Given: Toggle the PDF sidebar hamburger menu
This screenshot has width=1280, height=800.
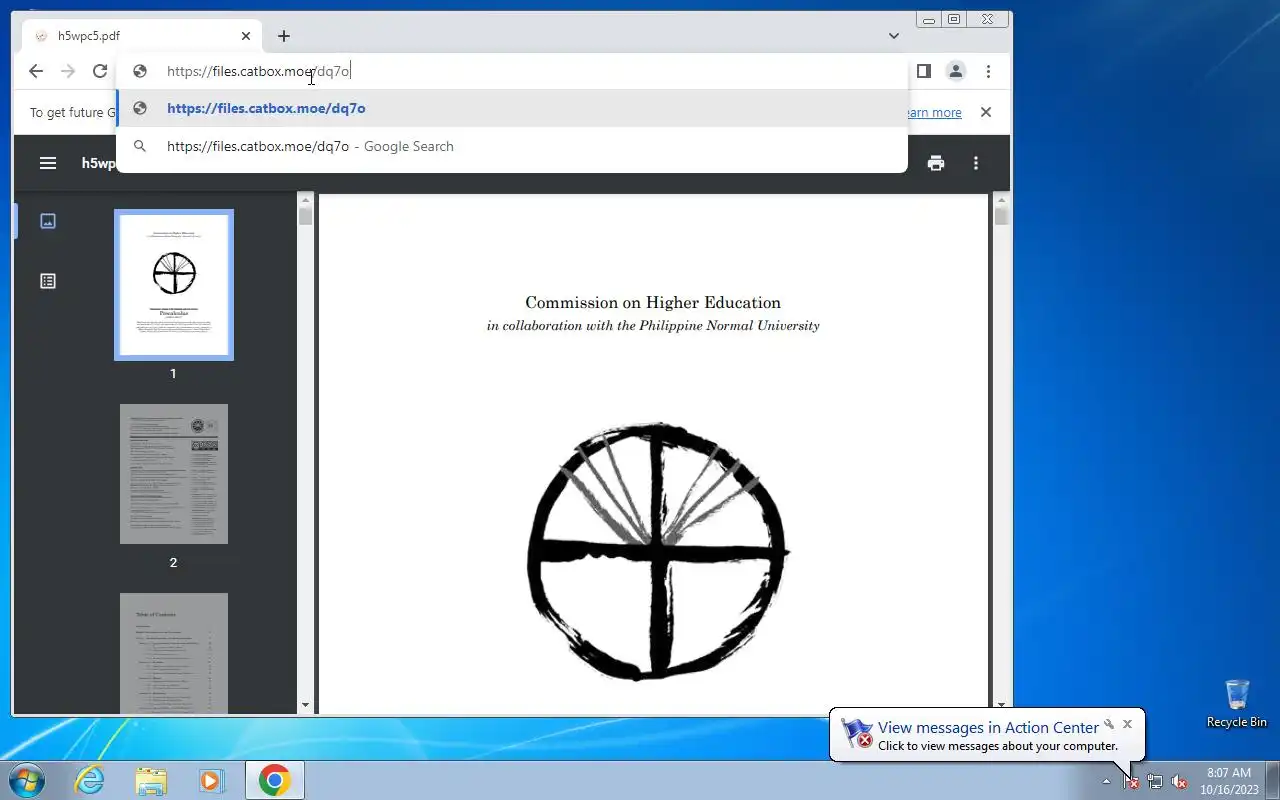Looking at the screenshot, I should click(x=48, y=163).
